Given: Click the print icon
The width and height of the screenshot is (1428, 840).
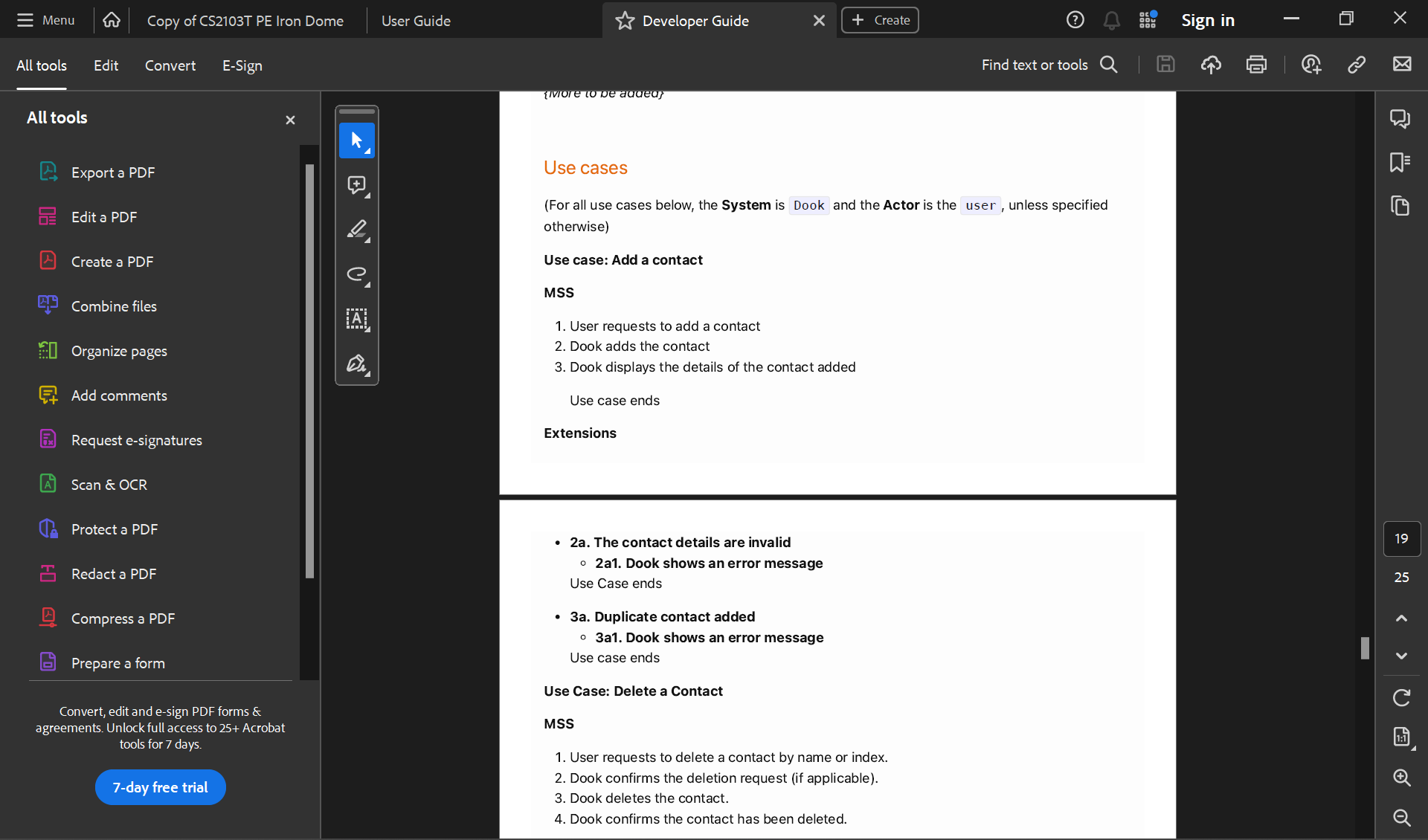Looking at the screenshot, I should (1256, 65).
